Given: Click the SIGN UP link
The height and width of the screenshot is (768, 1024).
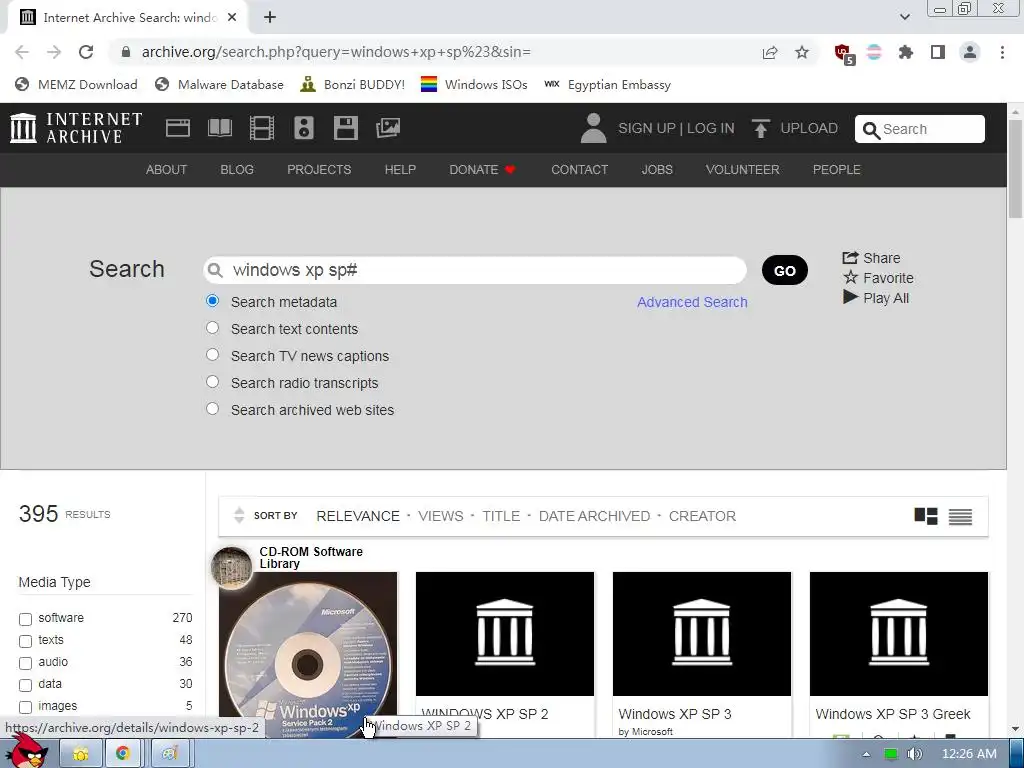Looking at the screenshot, I should click(647, 128).
